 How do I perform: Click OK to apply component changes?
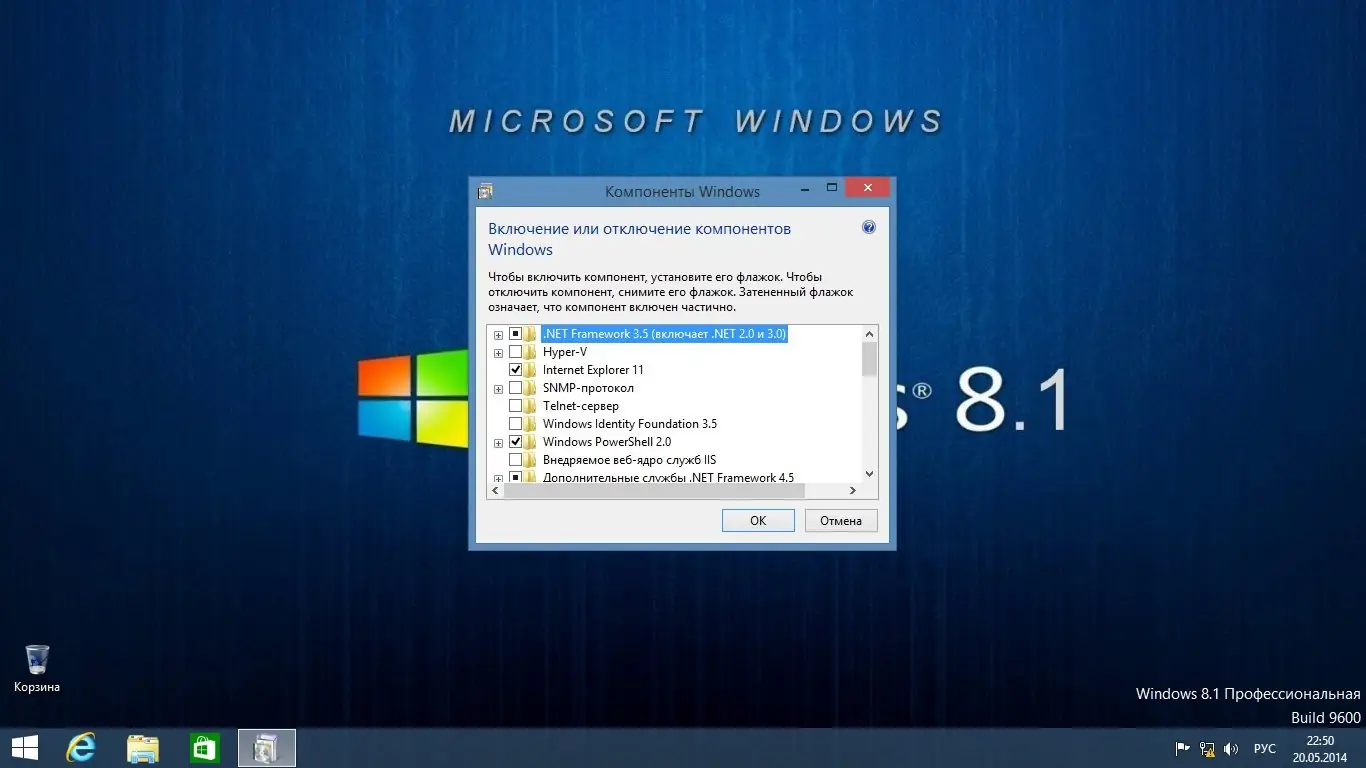[758, 520]
